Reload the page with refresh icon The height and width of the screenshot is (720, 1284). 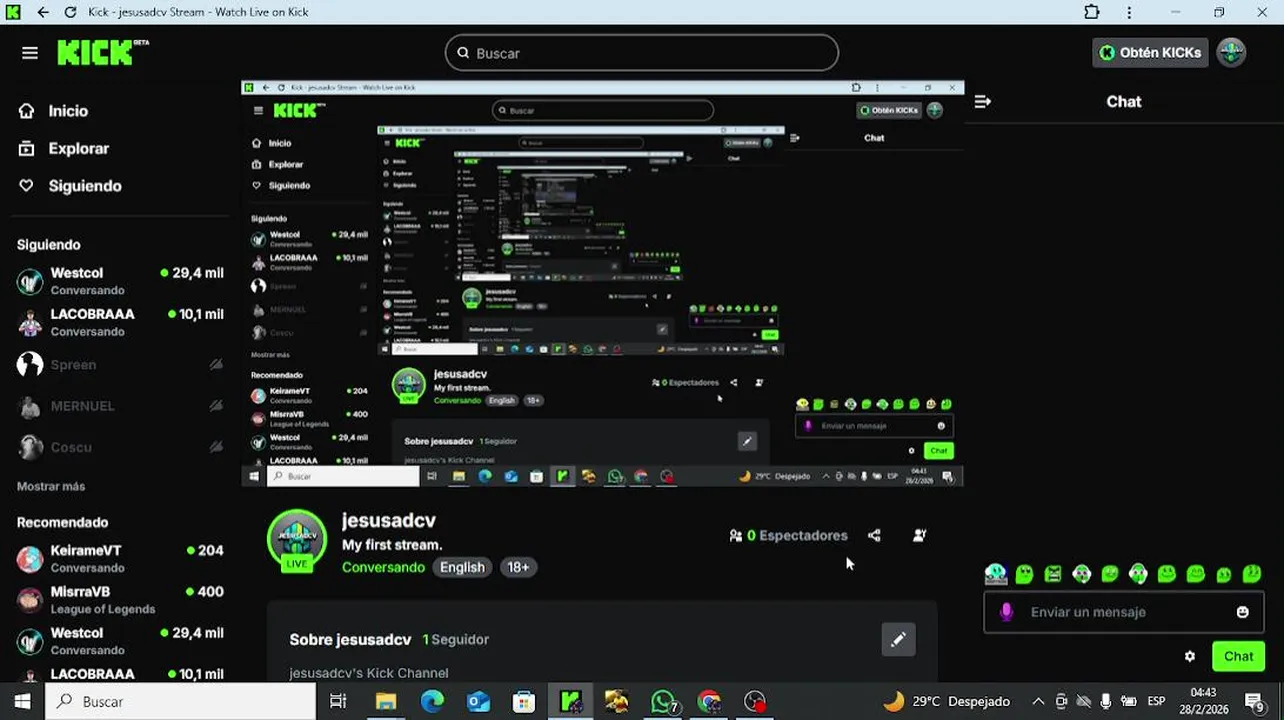tap(70, 12)
